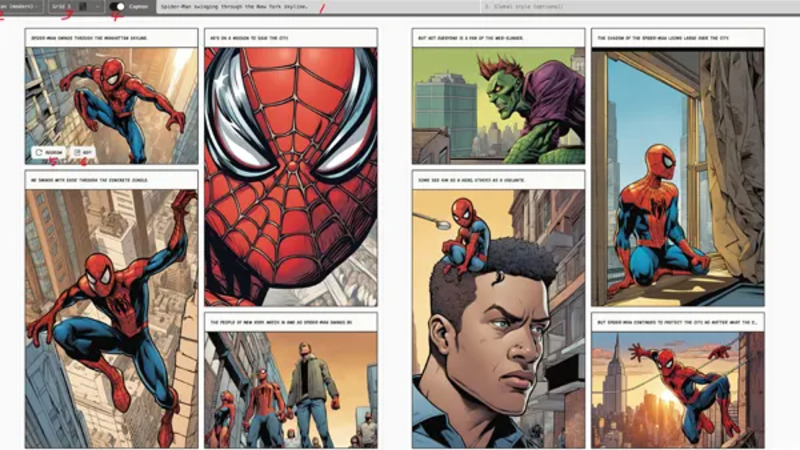Screen dimensions: 800x450
Task: Open the comic style dropdown showing Modern
Action: [x=20, y=7]
